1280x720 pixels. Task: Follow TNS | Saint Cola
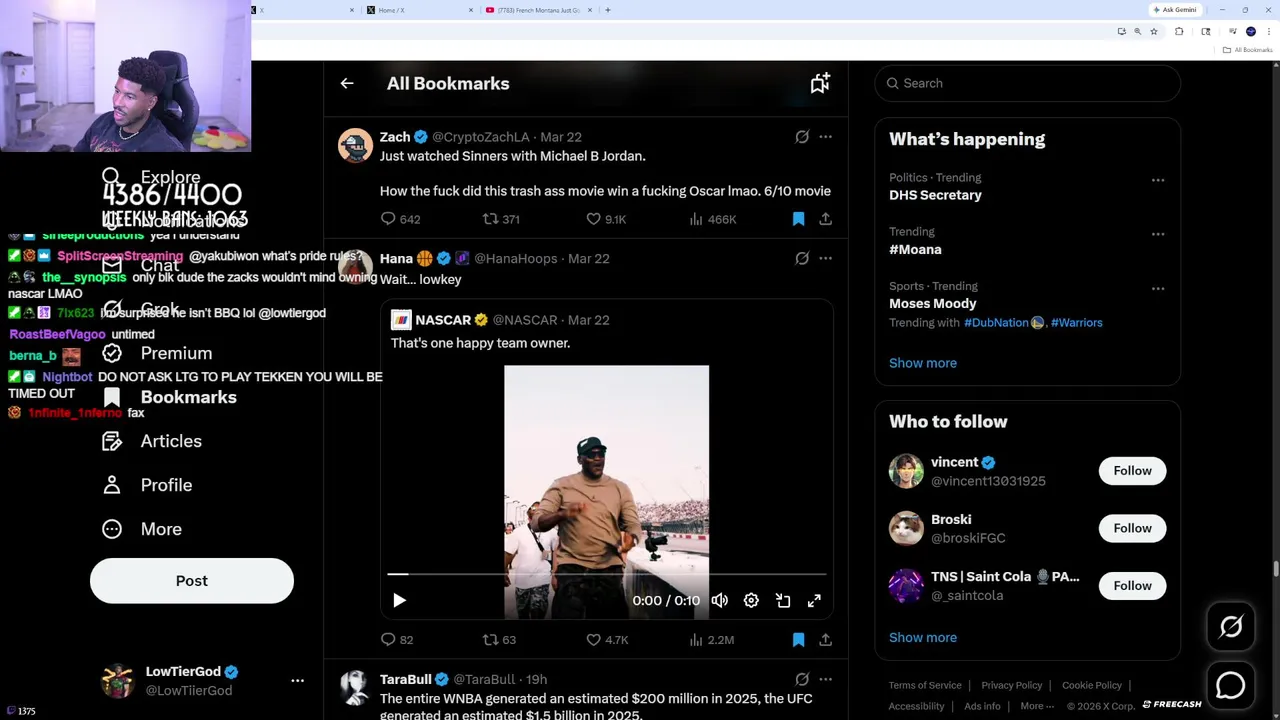(1132, 586)
